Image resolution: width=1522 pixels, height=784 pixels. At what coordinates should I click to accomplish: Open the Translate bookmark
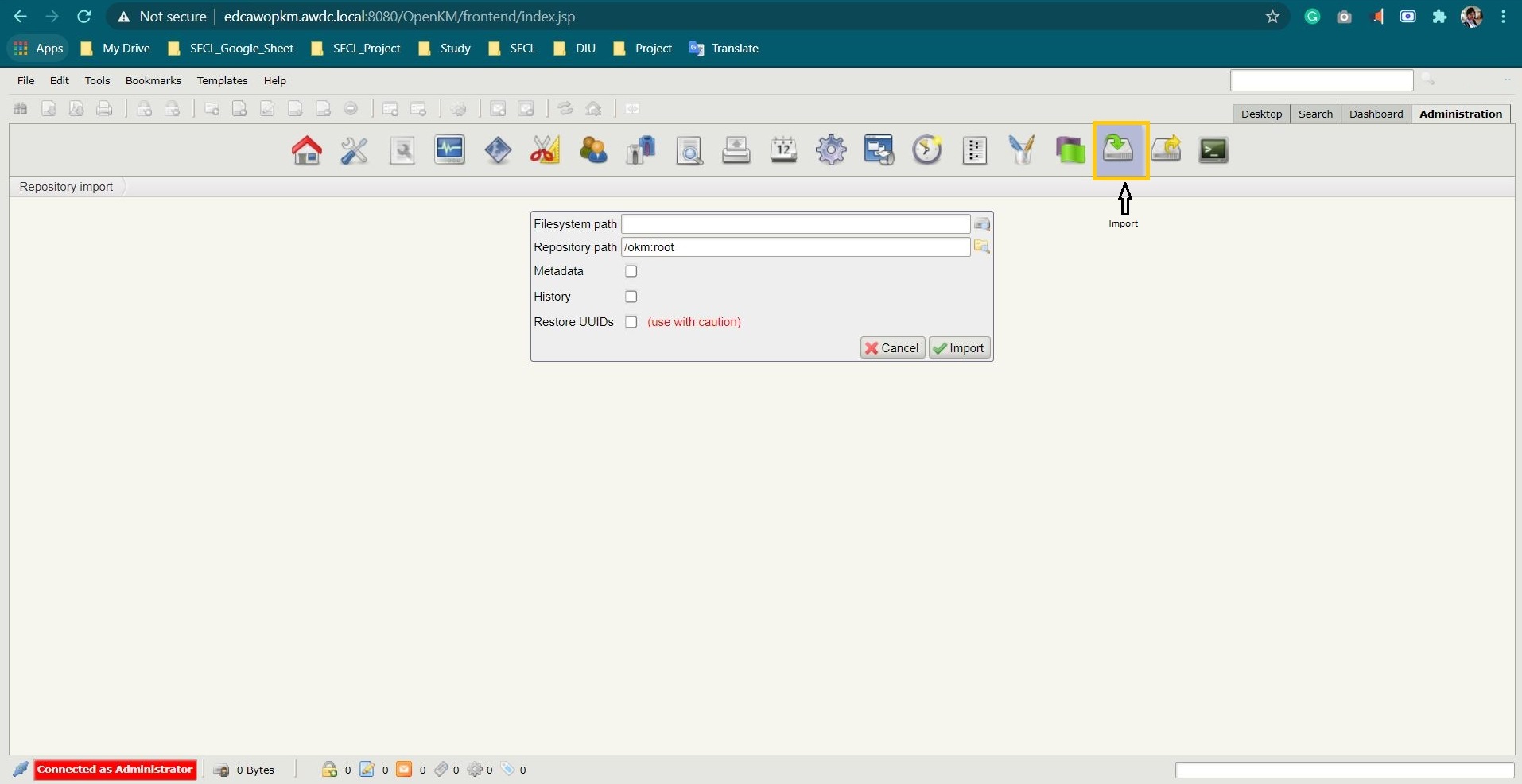724,49
